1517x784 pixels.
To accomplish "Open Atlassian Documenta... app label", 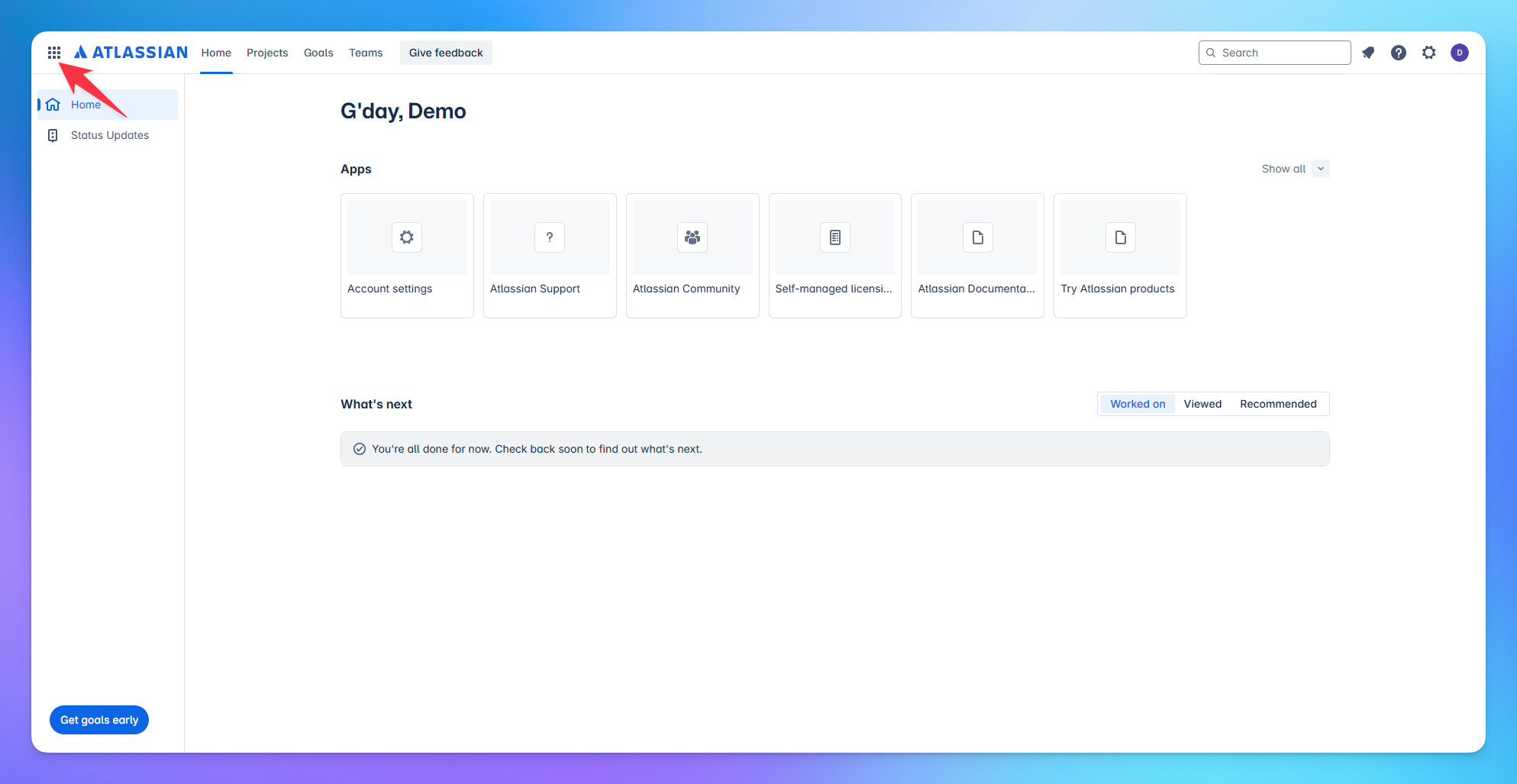I will point(976,289).
